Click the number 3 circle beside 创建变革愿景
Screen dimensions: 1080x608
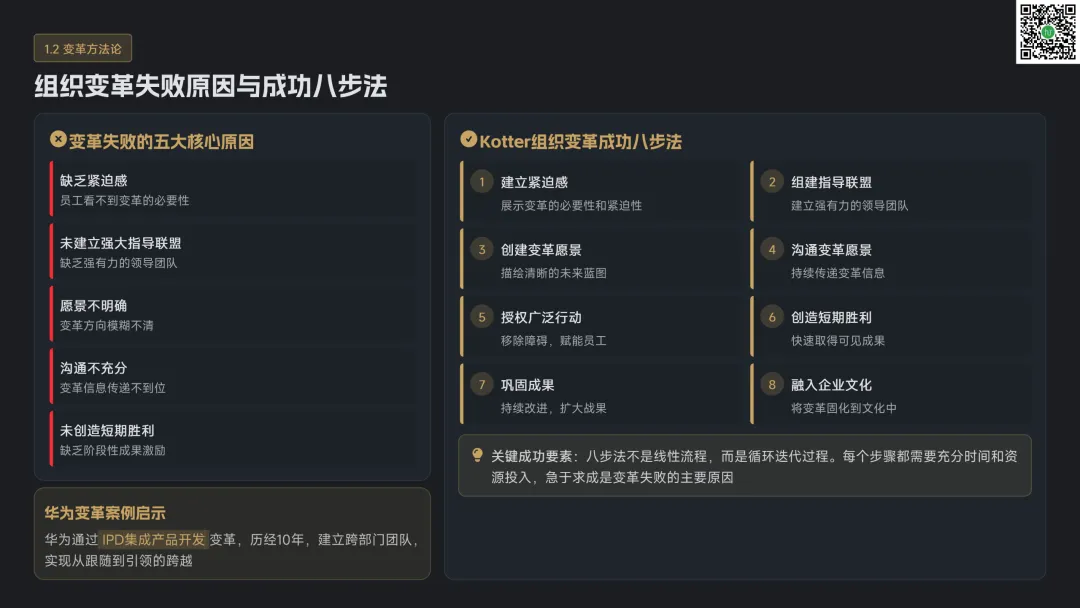coord(482,250)
